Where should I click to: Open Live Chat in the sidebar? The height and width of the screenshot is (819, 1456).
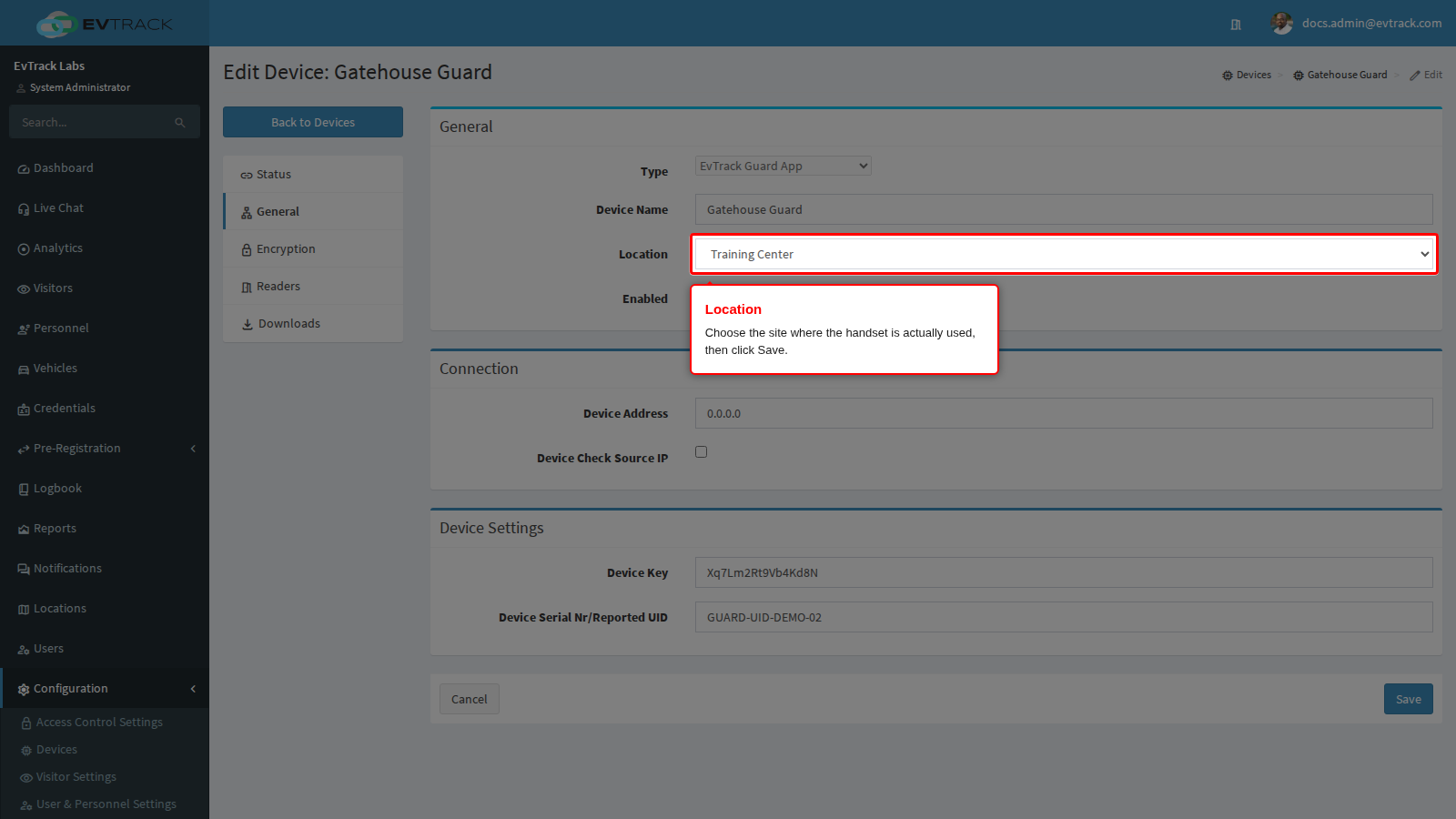click(x=105, y=208)
